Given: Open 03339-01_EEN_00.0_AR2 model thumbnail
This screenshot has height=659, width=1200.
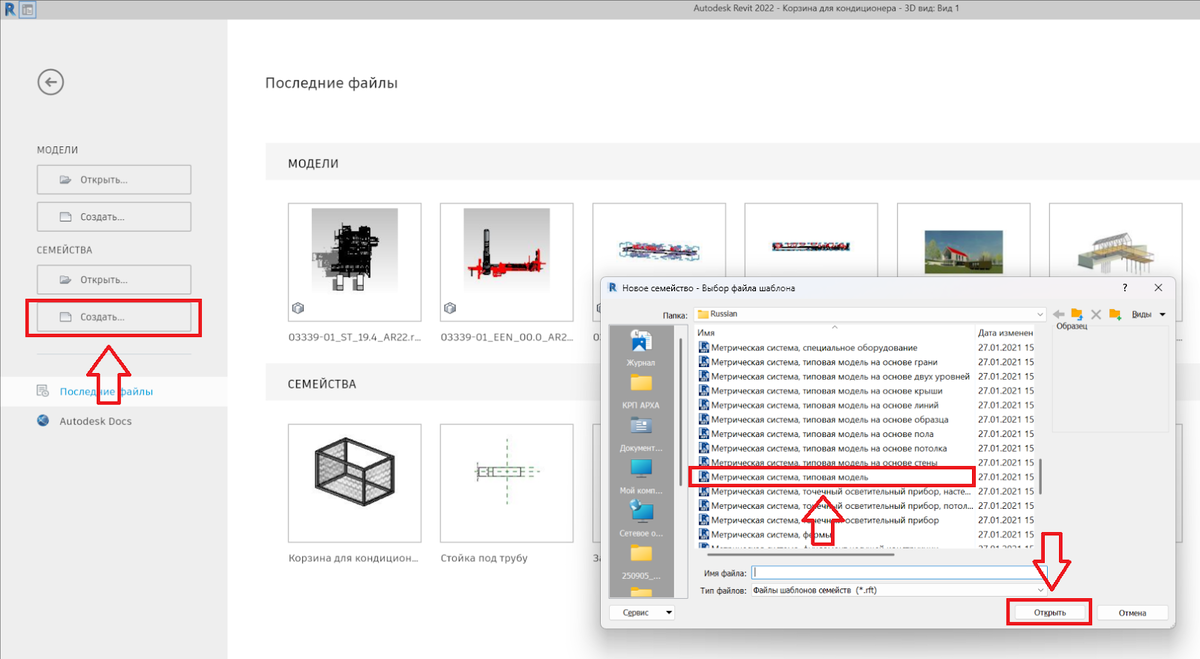Looking at the screenshot, I should [506, 260].
